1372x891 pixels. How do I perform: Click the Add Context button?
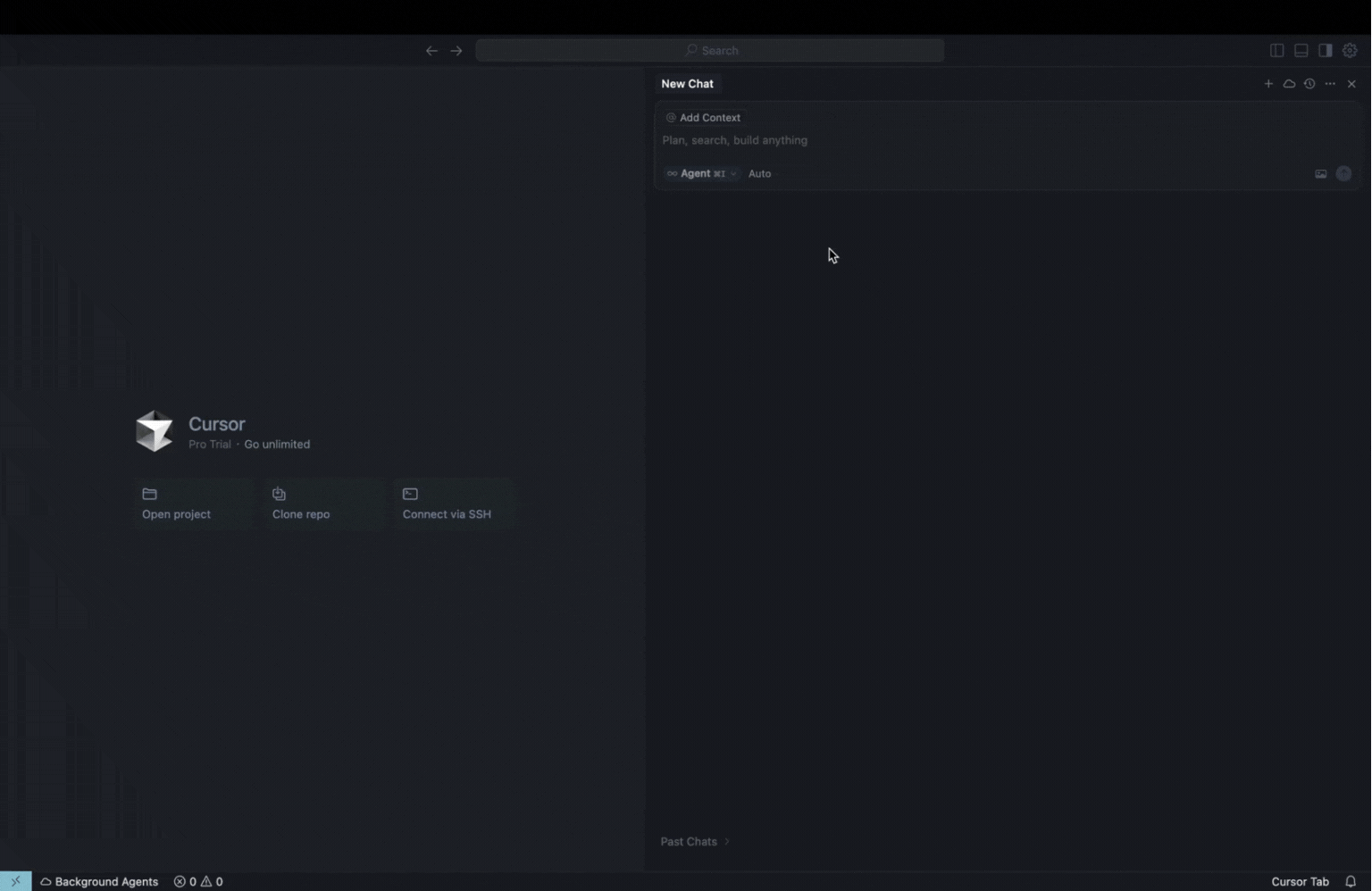(x=703, y=118)
